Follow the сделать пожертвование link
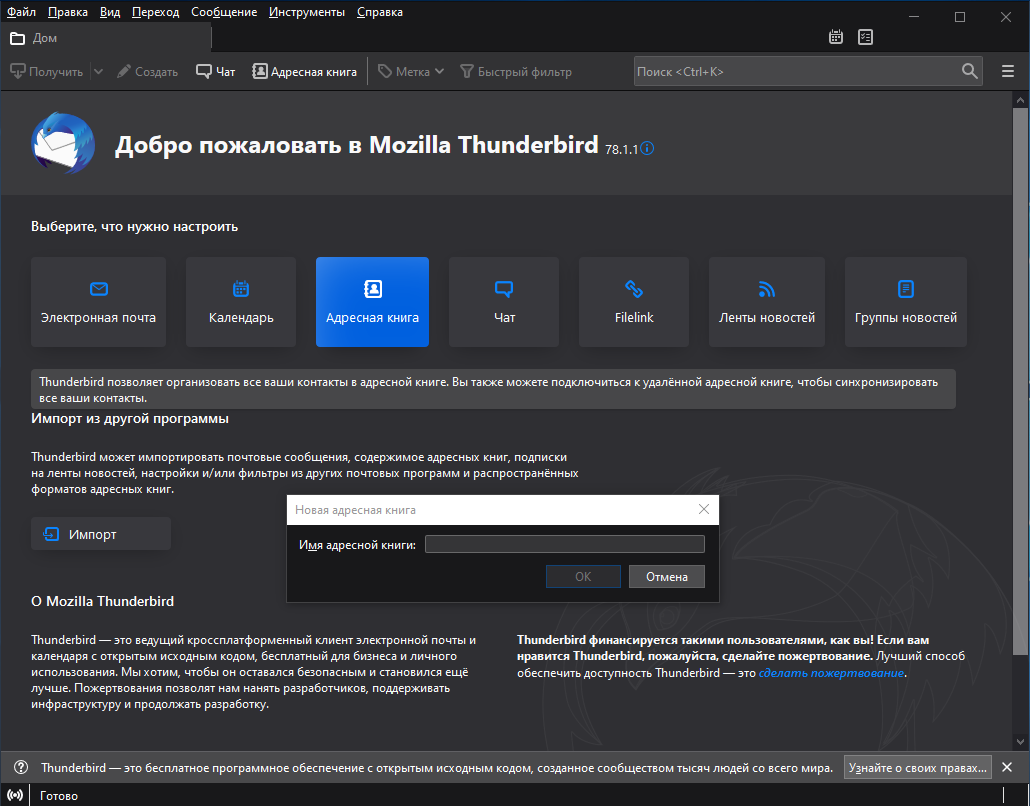Screen dimensions: 1030x806 [x=832, y=673]
